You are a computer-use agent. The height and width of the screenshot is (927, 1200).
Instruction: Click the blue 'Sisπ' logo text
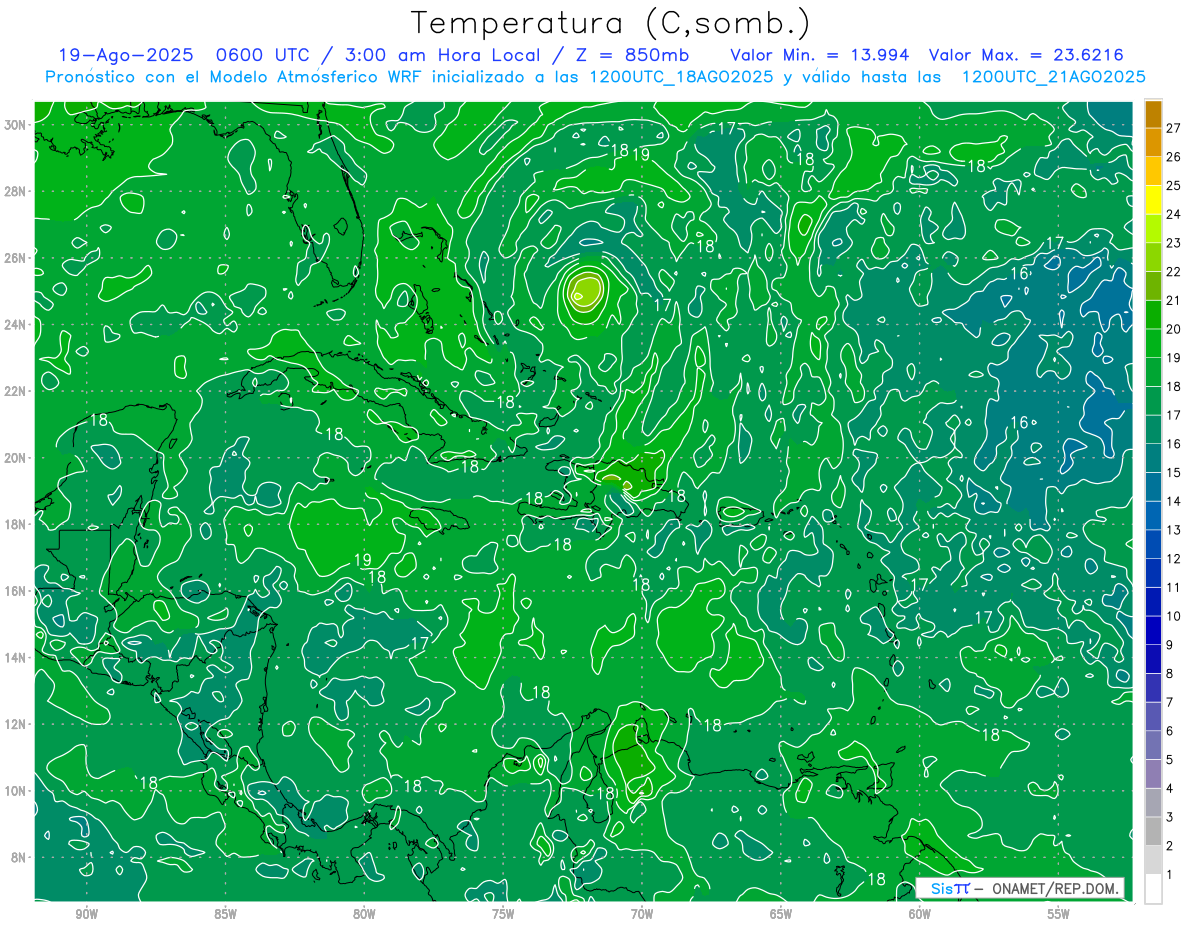(950, 888)
